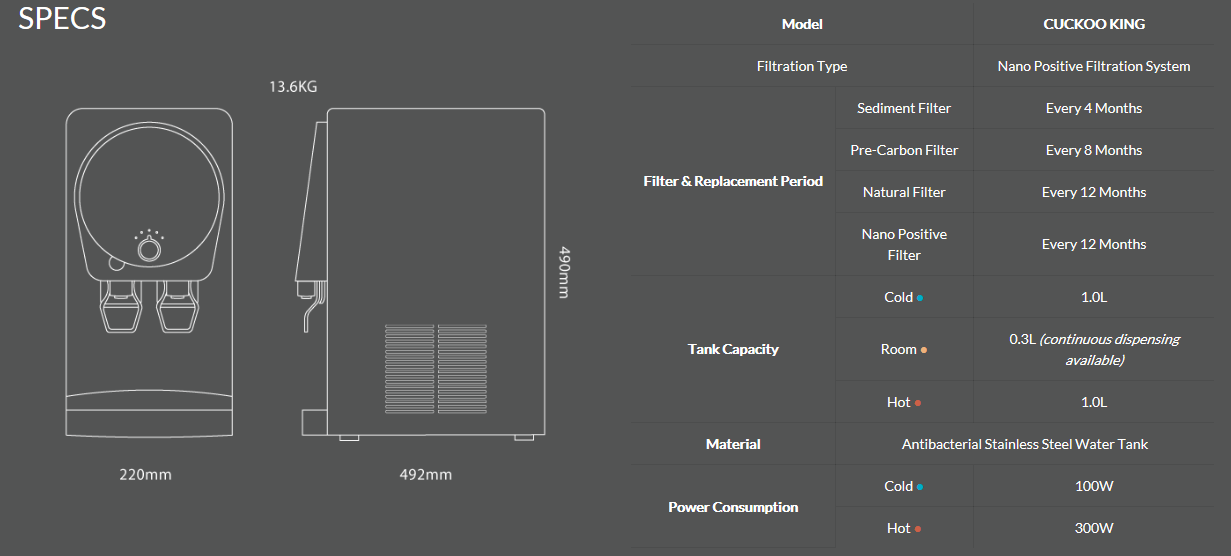Select the 300W power value
This screenshot has height=556, width=1231.
[x=1094, y=528]
